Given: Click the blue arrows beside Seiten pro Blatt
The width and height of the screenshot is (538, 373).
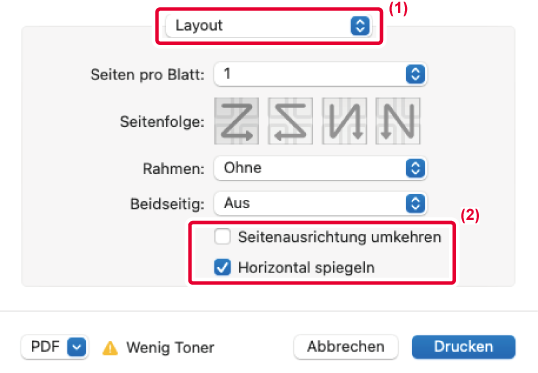Looking at the screenshot, I should (x=416, y=74).
